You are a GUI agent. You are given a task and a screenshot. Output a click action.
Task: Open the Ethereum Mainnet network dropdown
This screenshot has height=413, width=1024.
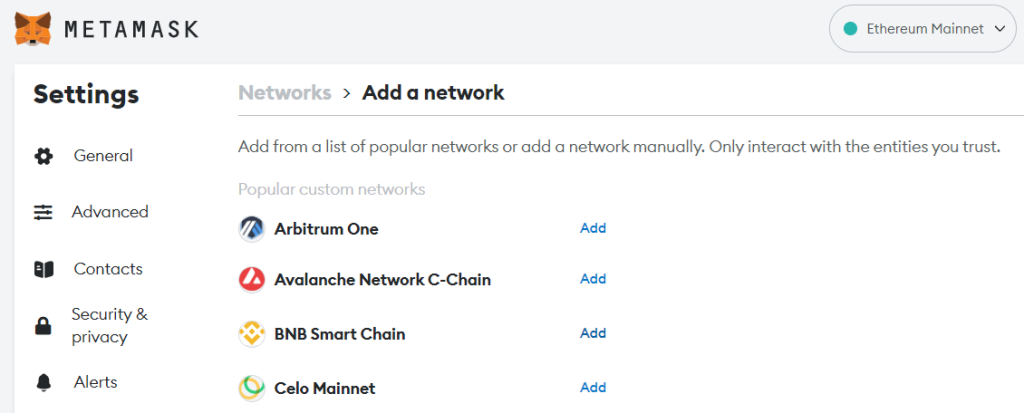pyautogui.click(x=922, y=29)
